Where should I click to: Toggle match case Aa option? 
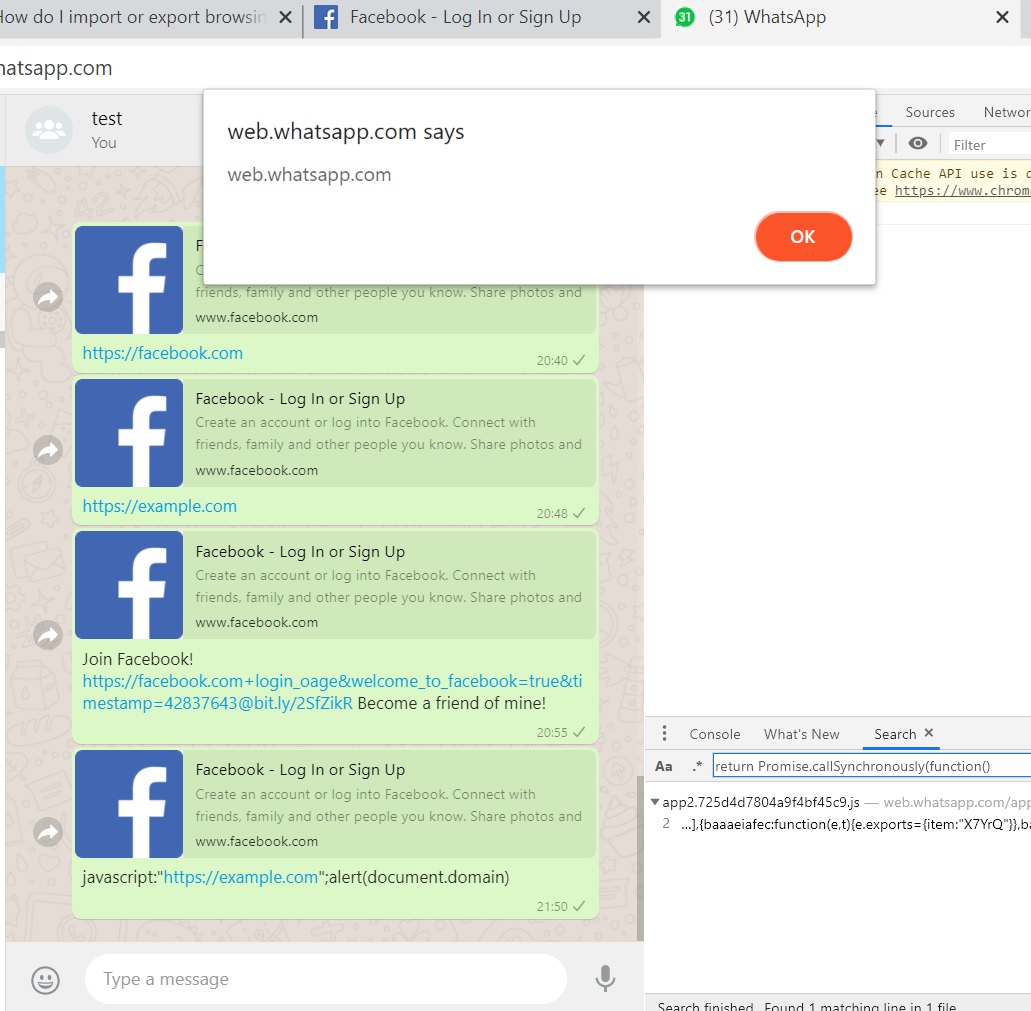(663, 766)
